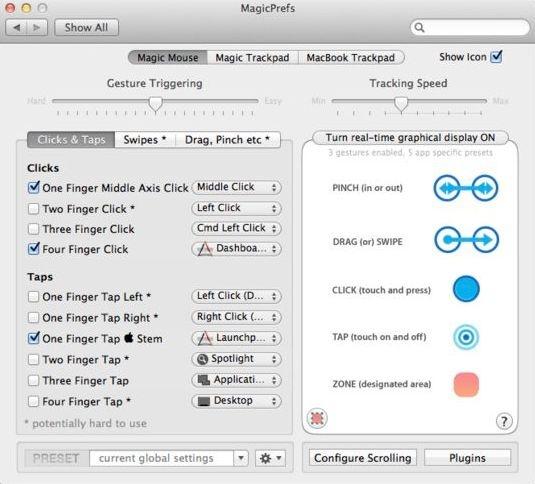The height and width of the screenshot is (484, 535).
Task: Click the Configure Scrolling button
Action: coord(363,458)
